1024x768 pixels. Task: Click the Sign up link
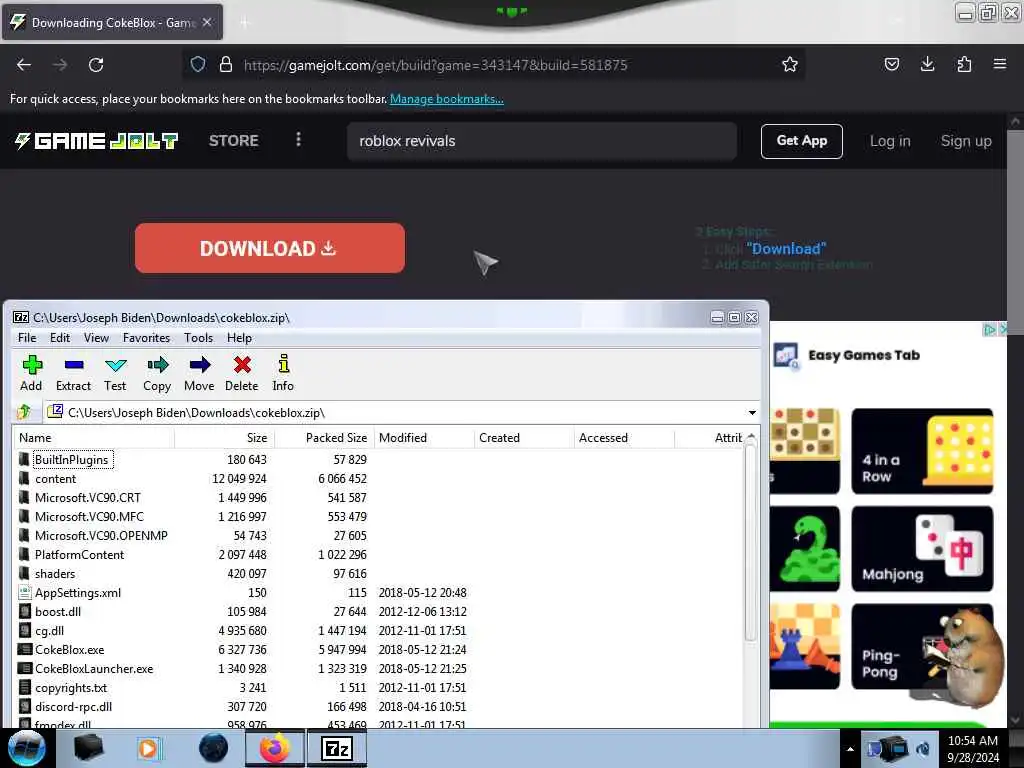click(x=966, y=141)
